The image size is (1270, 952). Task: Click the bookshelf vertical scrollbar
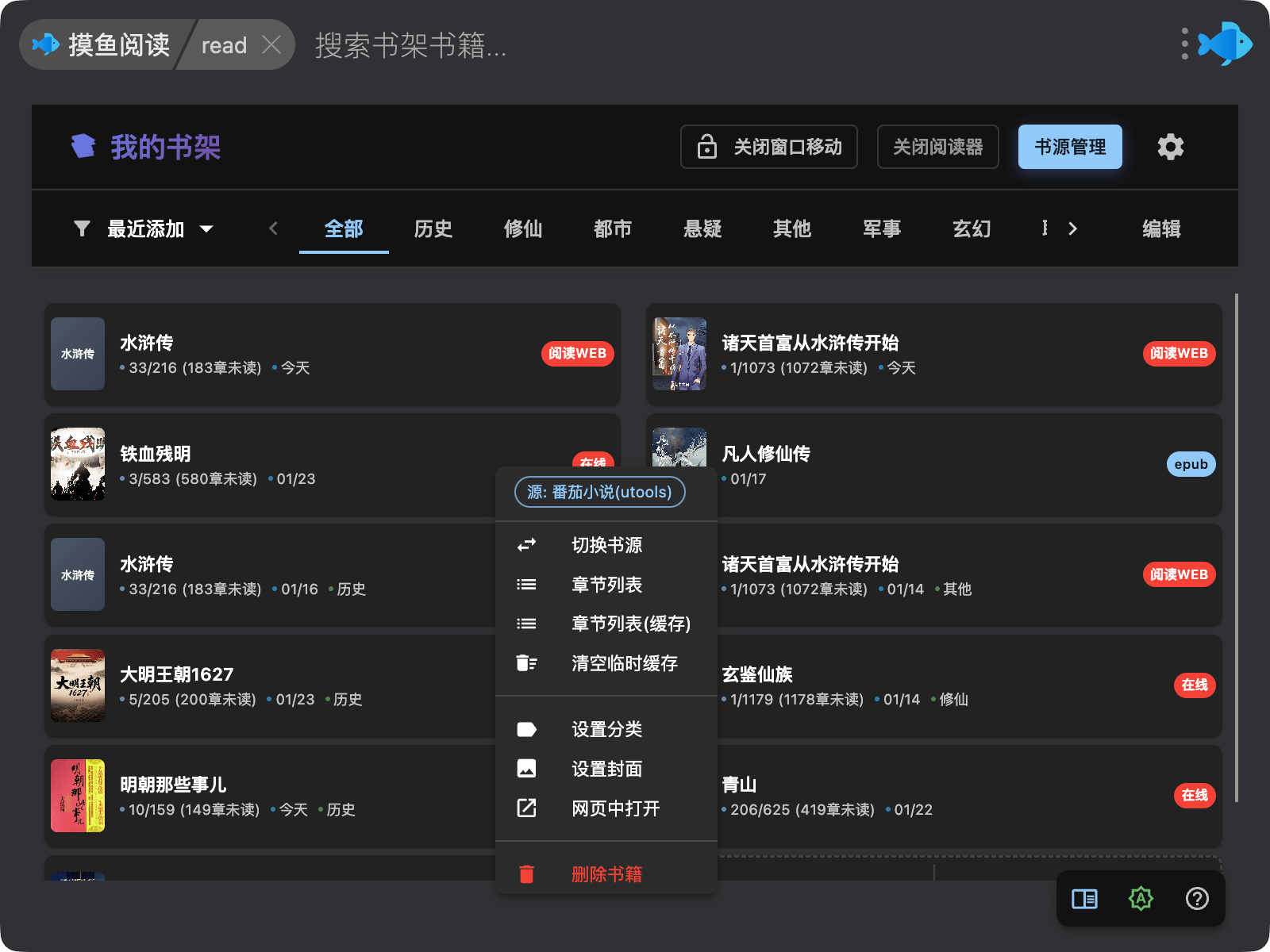tap(1236, 547)
